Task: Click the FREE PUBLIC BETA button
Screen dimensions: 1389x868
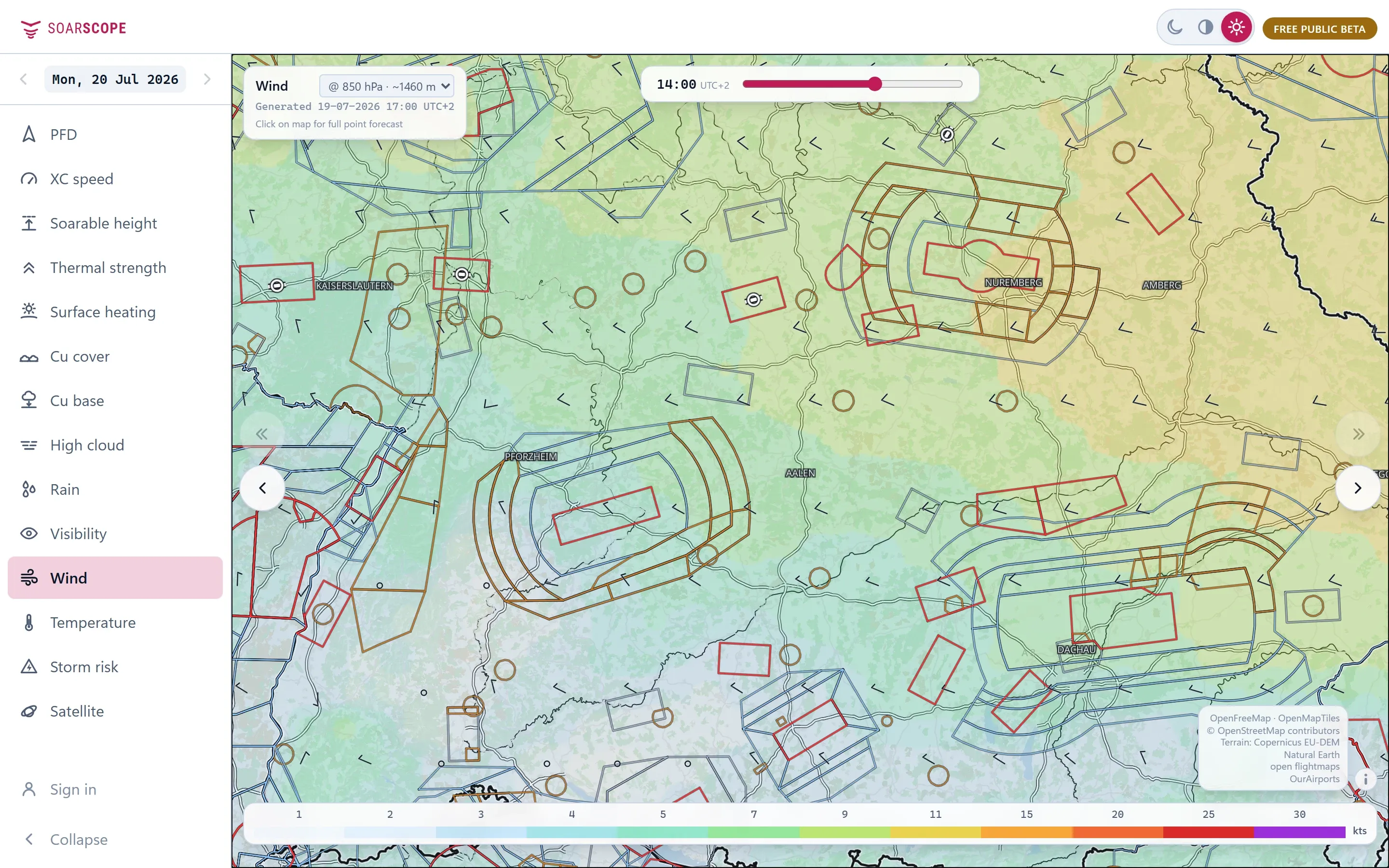Action: tap(1319, 29)
